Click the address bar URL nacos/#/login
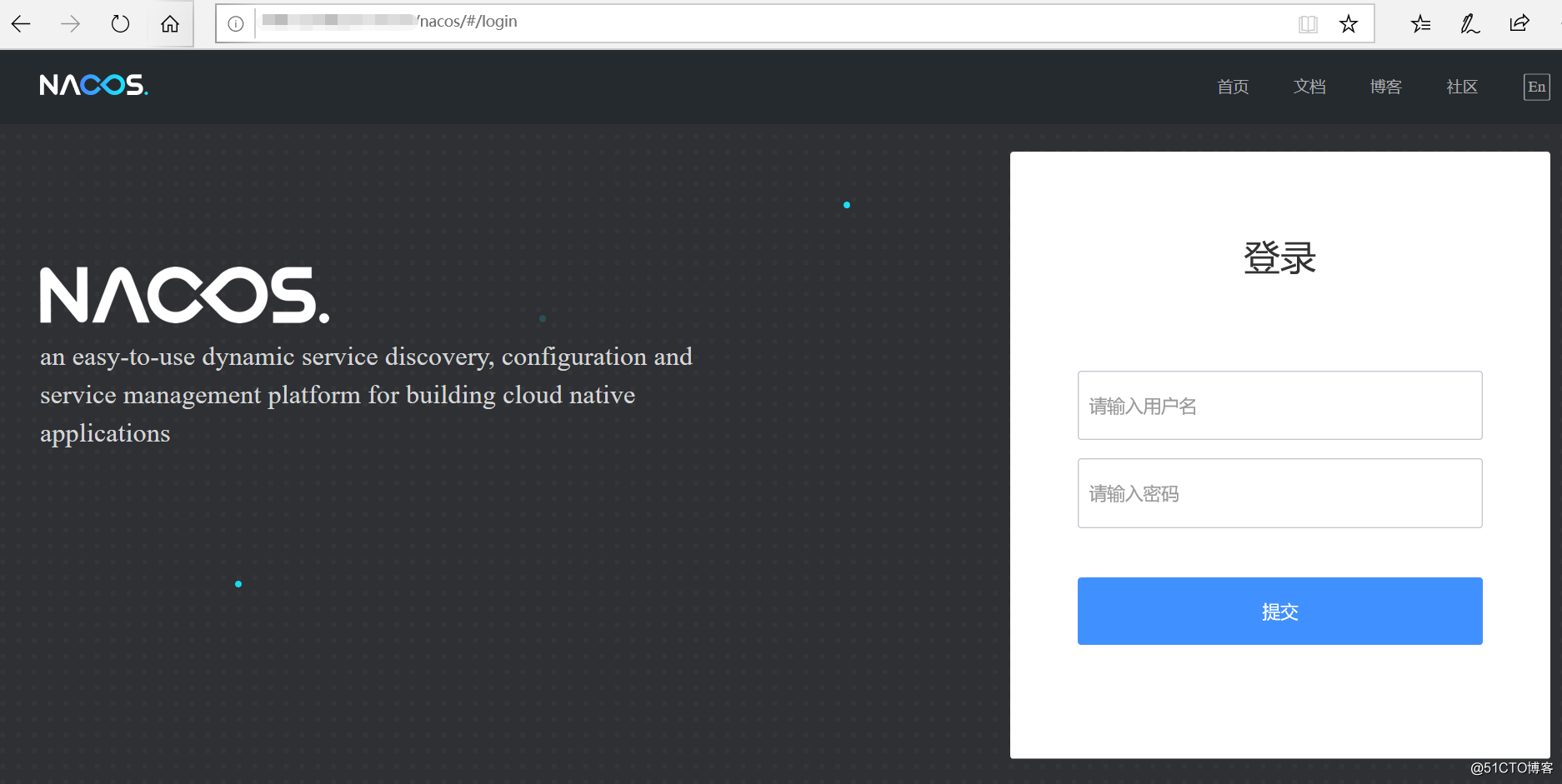Image resolution: width=1562 pixels, height=784 pixels. tap(468, 22)
